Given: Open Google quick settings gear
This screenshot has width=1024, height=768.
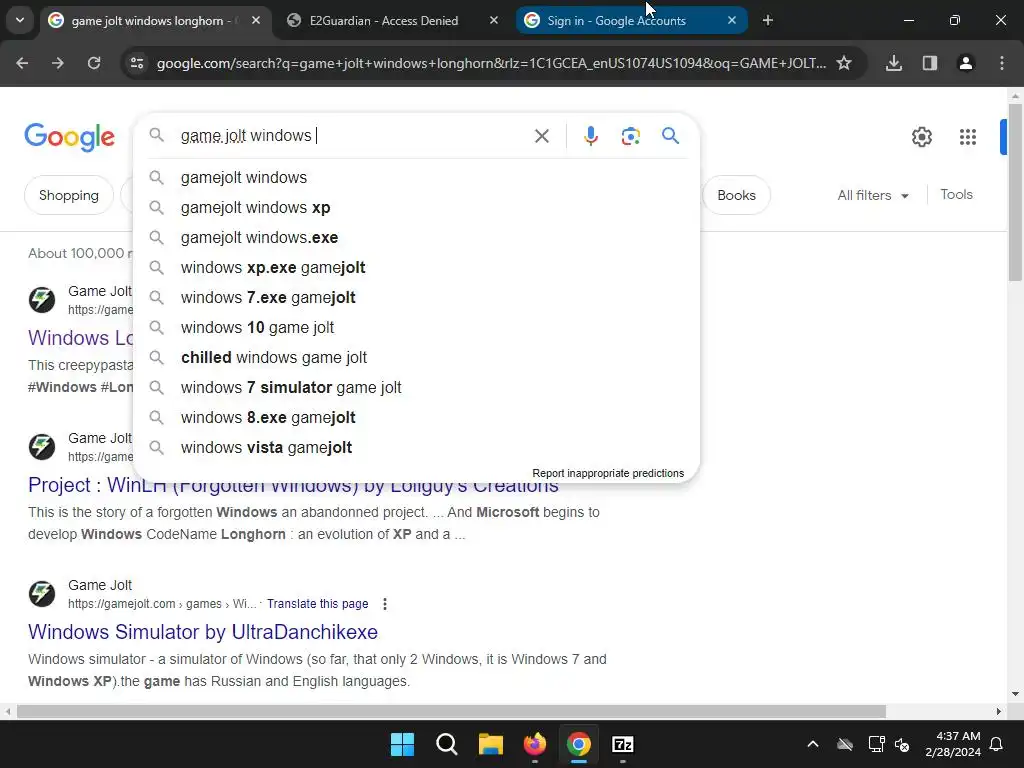Looking at the screenshot, I should (x=921, y=137).
